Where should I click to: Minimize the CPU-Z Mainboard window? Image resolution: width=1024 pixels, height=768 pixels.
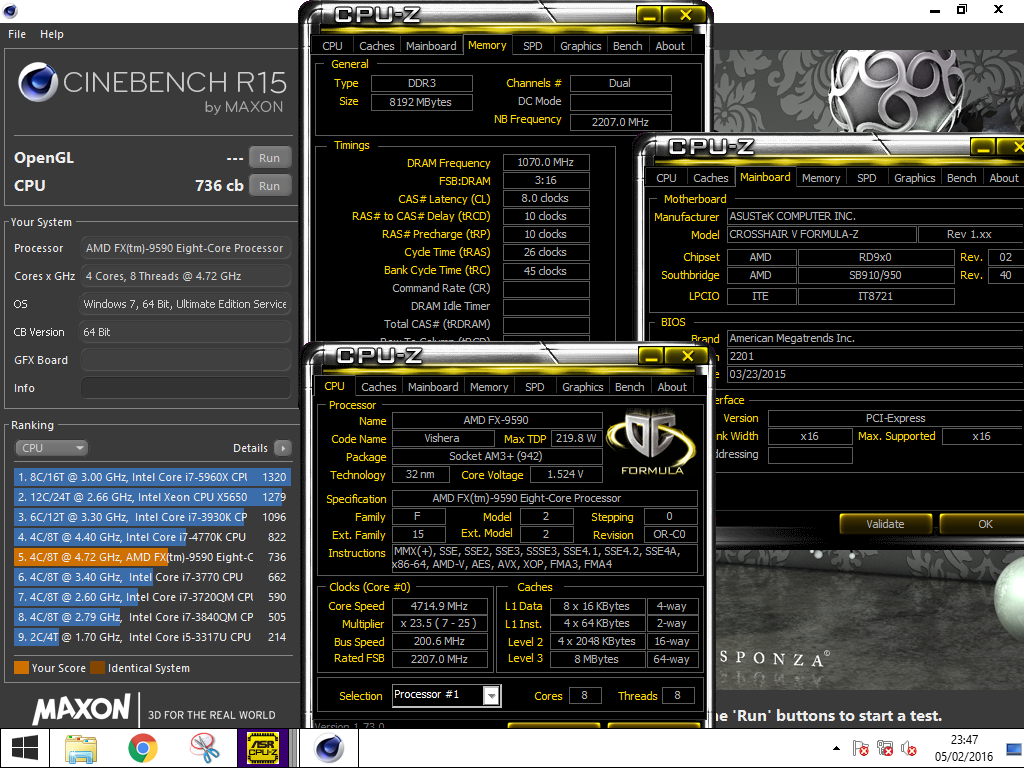pyautogui.click(x=983, y=147)
